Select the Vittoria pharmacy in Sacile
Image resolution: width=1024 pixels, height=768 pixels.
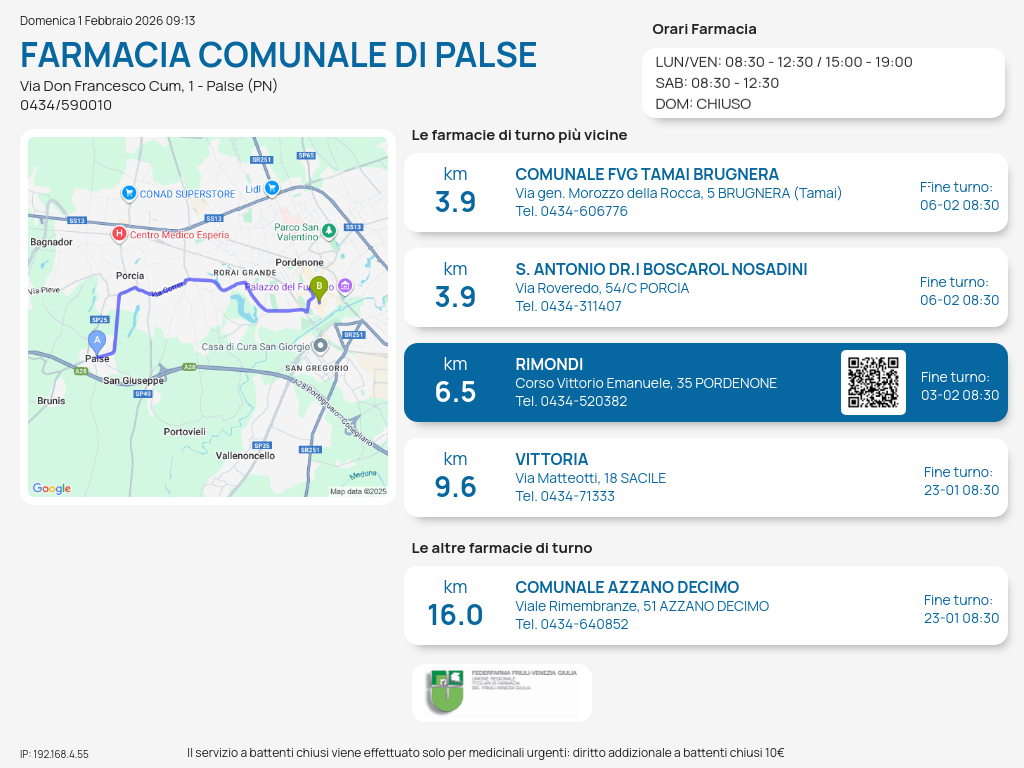pyautogui.click(x=551, y=459)
